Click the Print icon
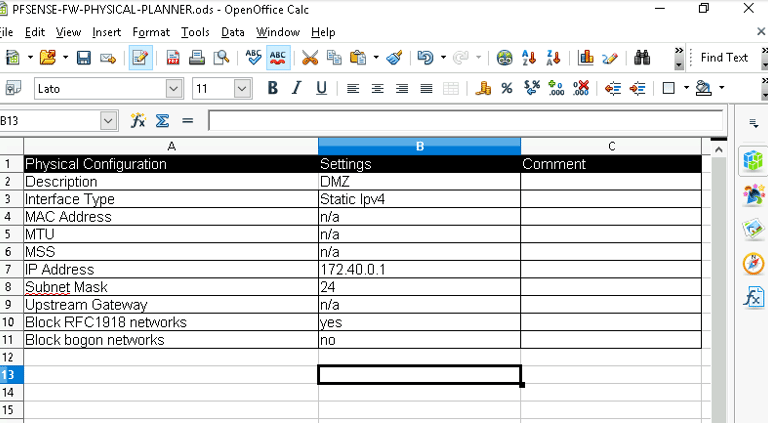768x423 pixels. [197, 58]
